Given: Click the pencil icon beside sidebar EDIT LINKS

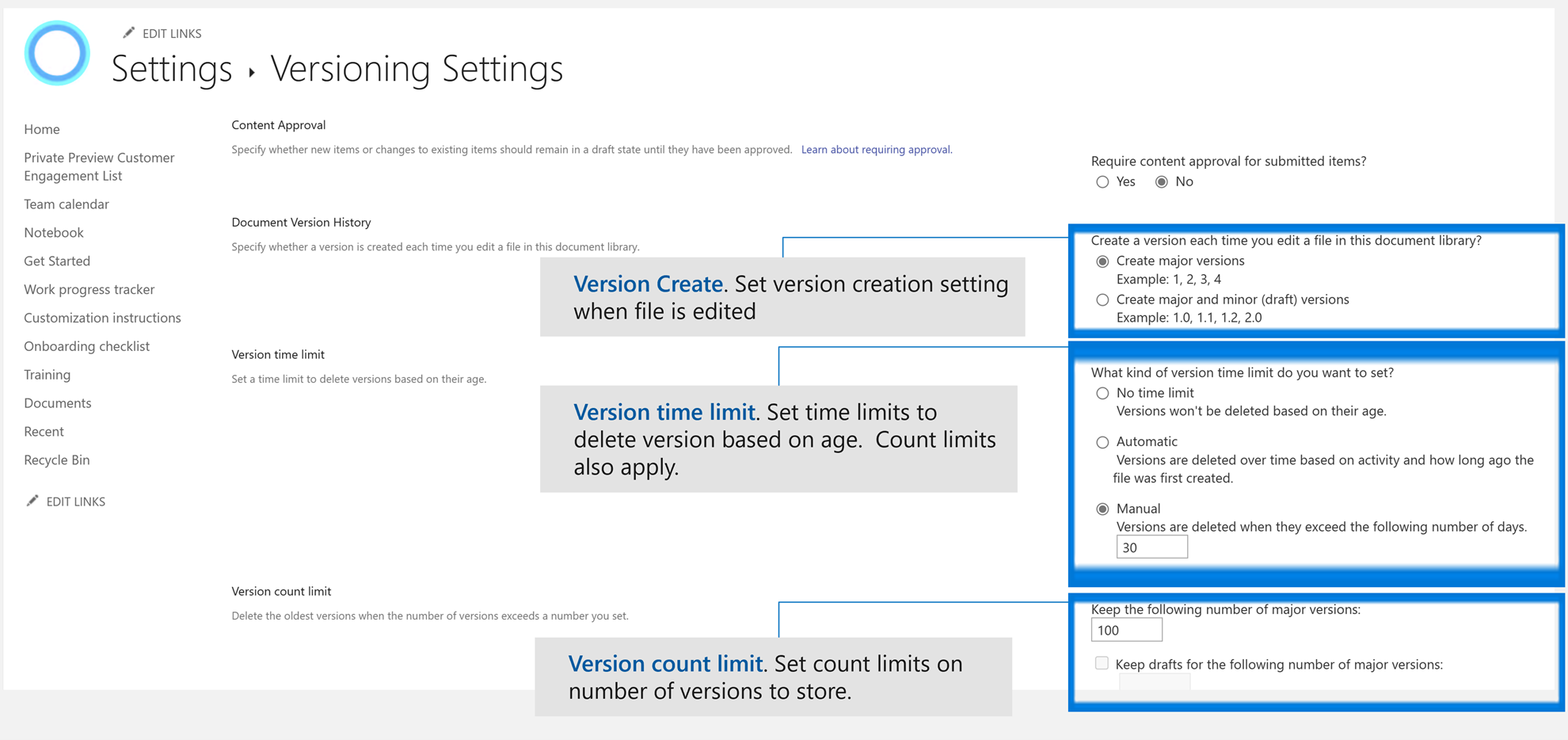Looking at the screenshot, I should (32, 501).
